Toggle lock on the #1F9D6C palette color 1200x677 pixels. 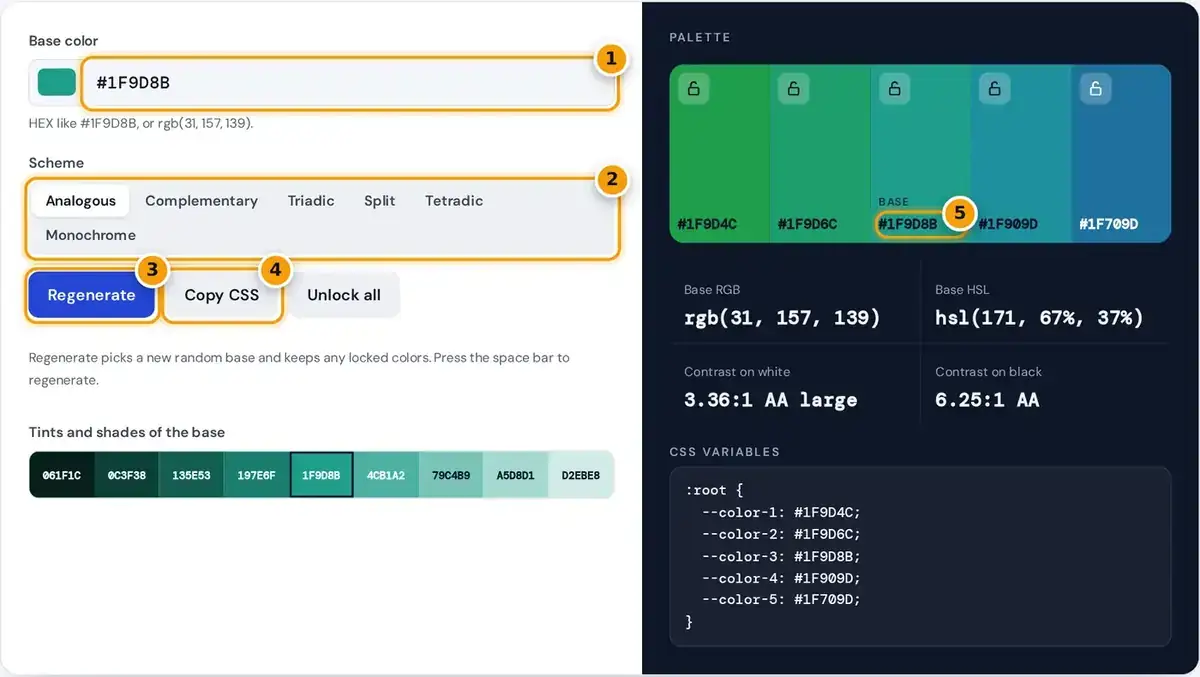[793, 89]
